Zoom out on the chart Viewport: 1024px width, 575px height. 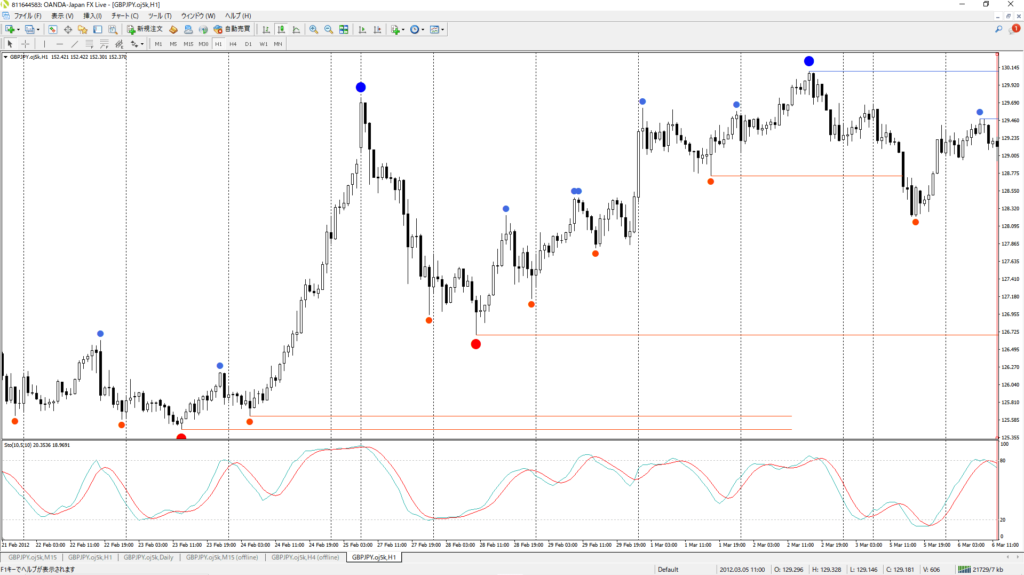point(327,30)
